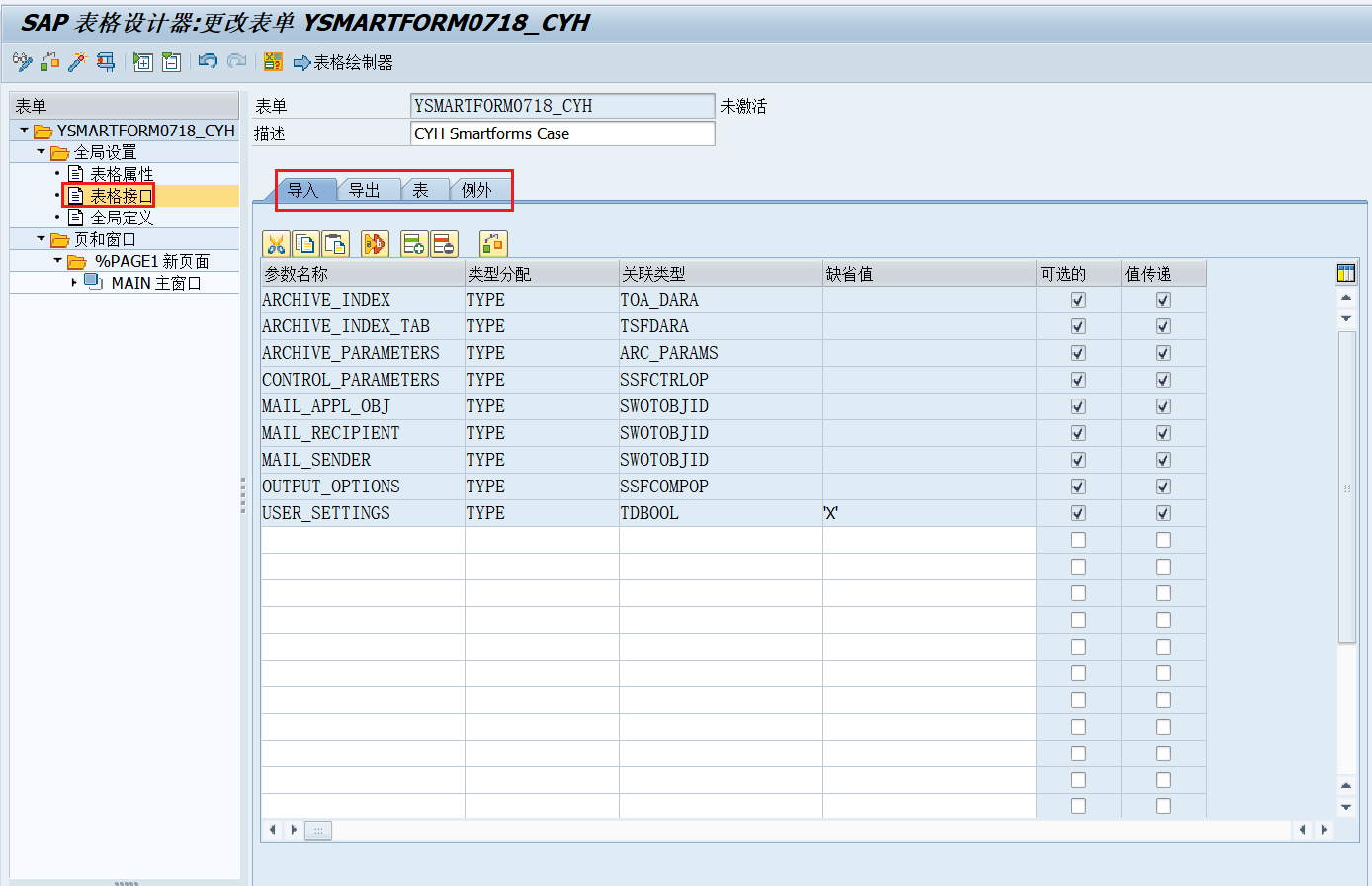The image size is (1372, 886).
Task: Uncheck the optional box for ARCHIVE_INDEX
Action: [x=1078, y=300]
